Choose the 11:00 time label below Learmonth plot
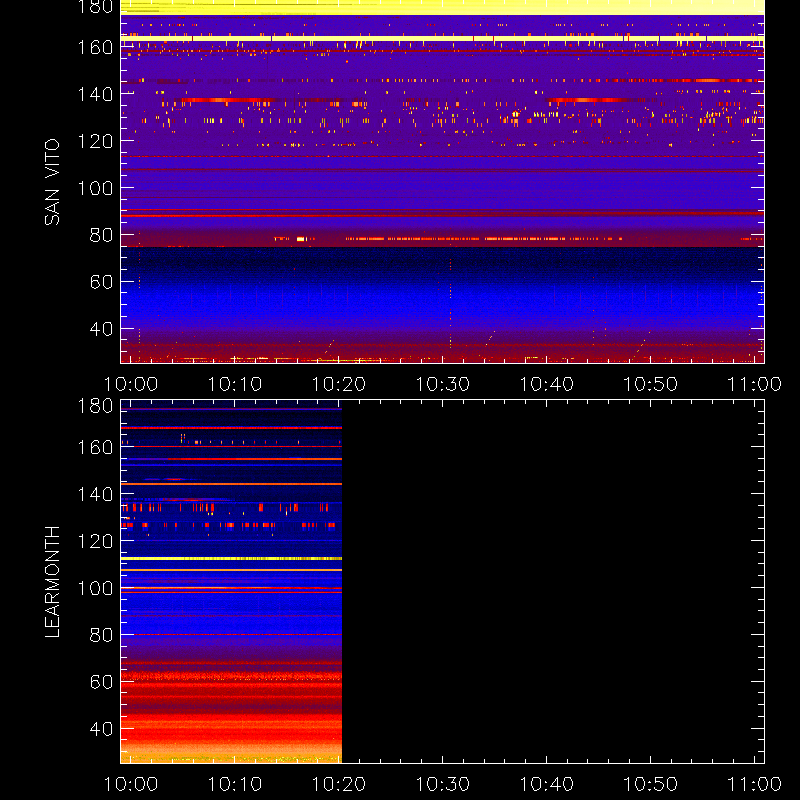Viewport: 800px width, 800px height. (754, 784)
